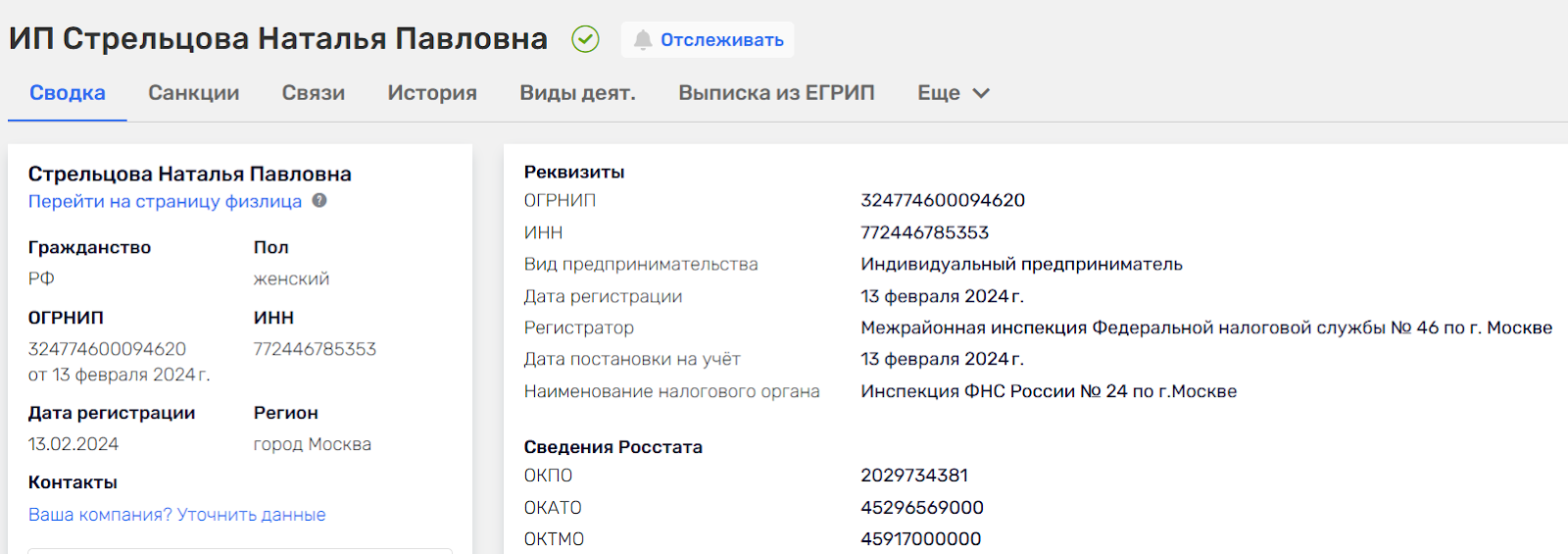Click the ОКАТО code 45296569000
The image size is (1568, 554).
pyautogui.click(x=922, y=508)
